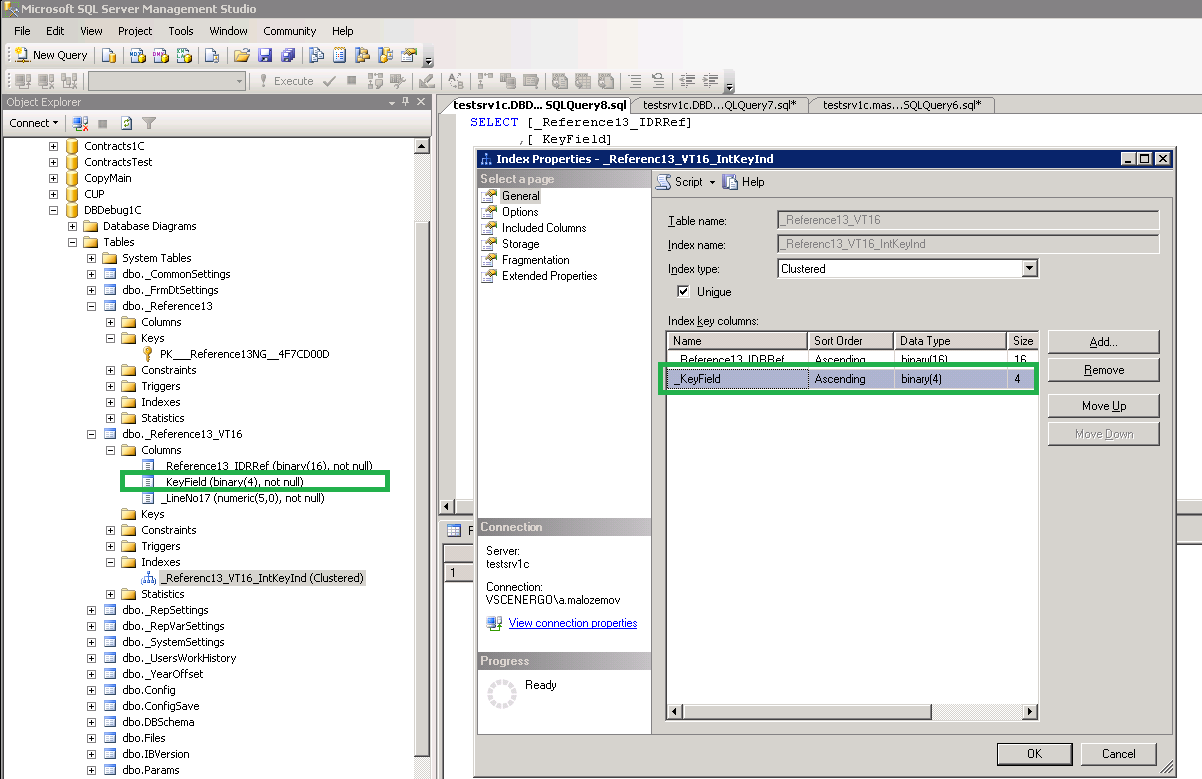Open the Edit menu
1202x779 pixels.
tap(55, 31)
